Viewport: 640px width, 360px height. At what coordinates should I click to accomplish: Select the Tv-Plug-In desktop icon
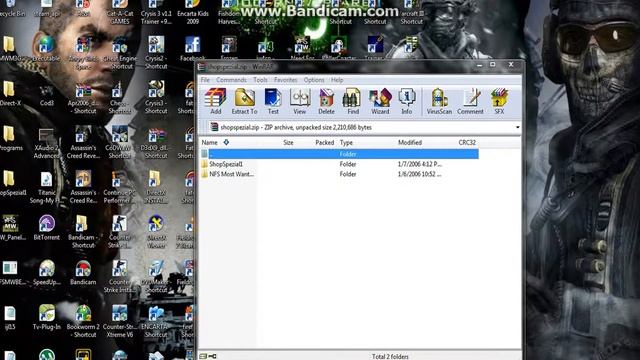point(47,318)
